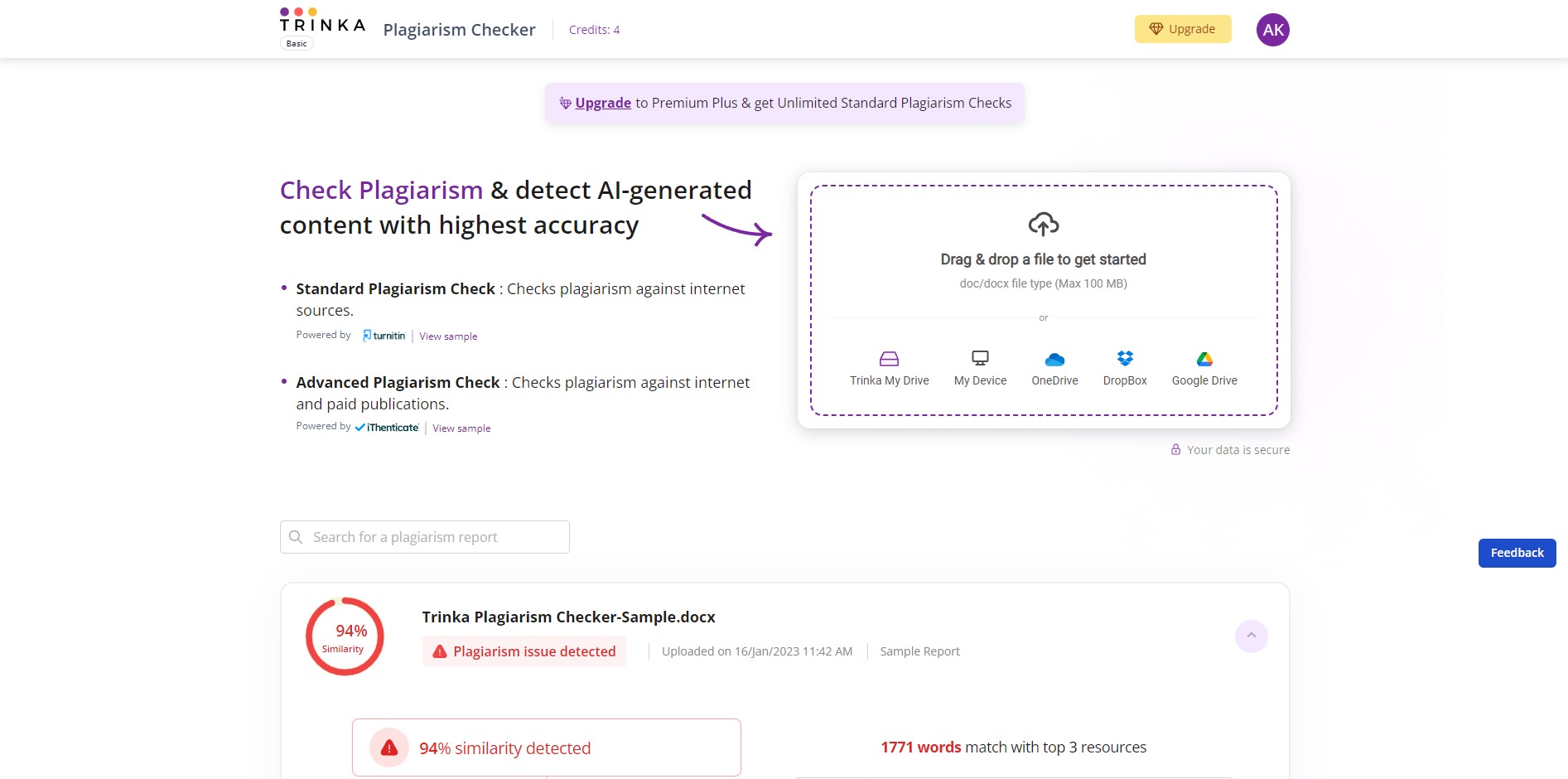The image size is (1568, 779).
Task: Focus the plagiarism report search field
Action: tap(425, 537)
